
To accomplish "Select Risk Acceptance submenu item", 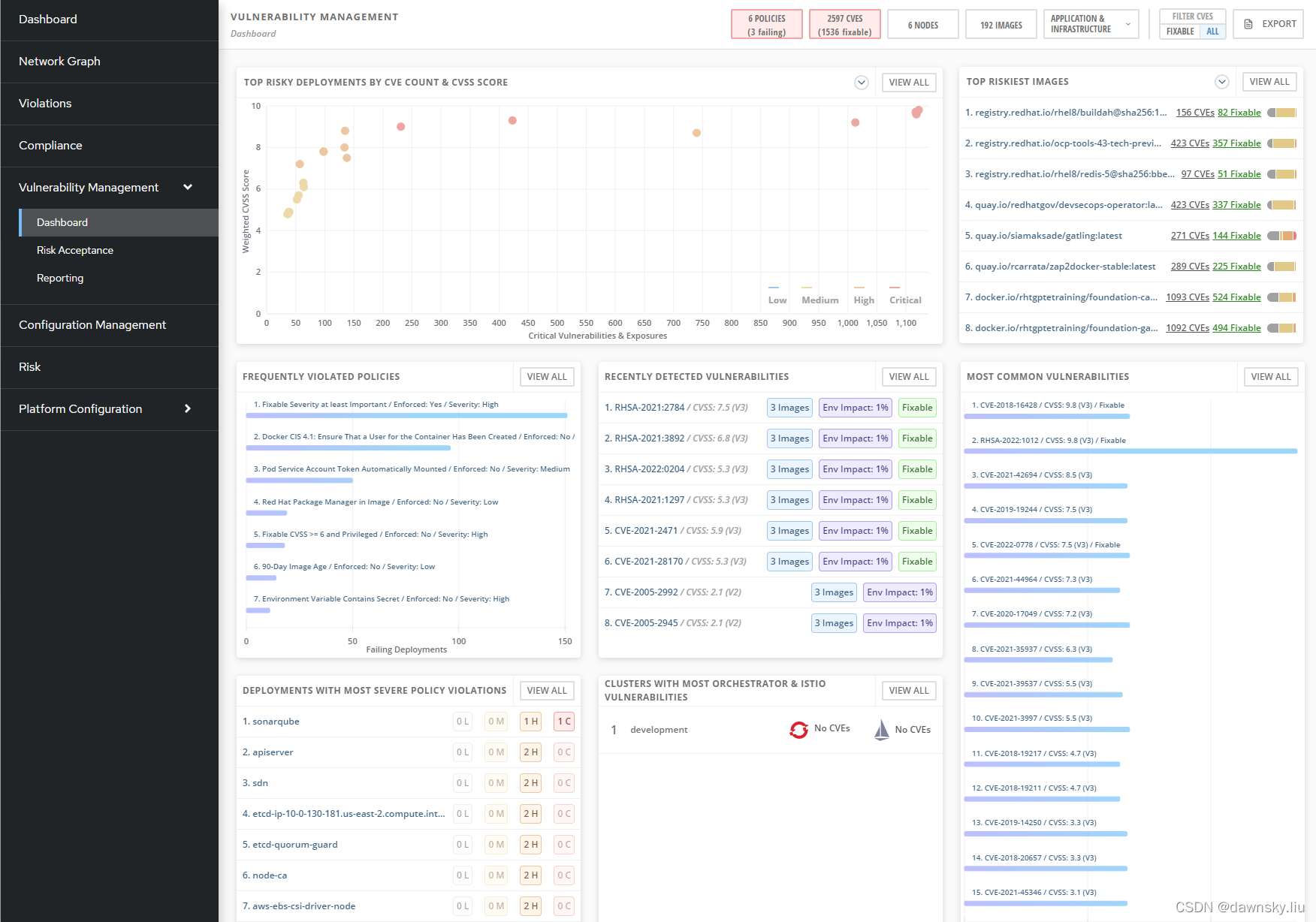I will coord(75,250).
